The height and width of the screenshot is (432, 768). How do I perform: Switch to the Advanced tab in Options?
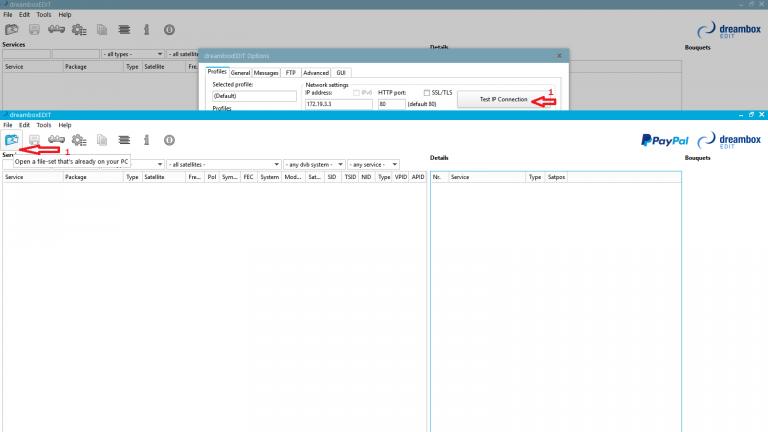pyautogui.click(x=316, y=73)
